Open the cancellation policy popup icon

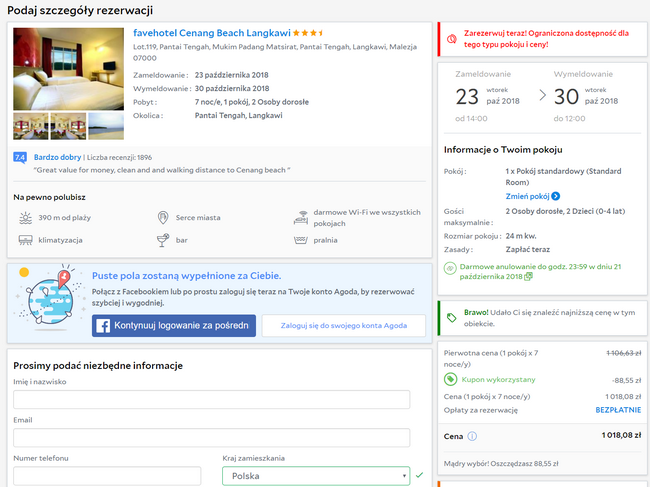pyautogui.click(x=528, y=276)
